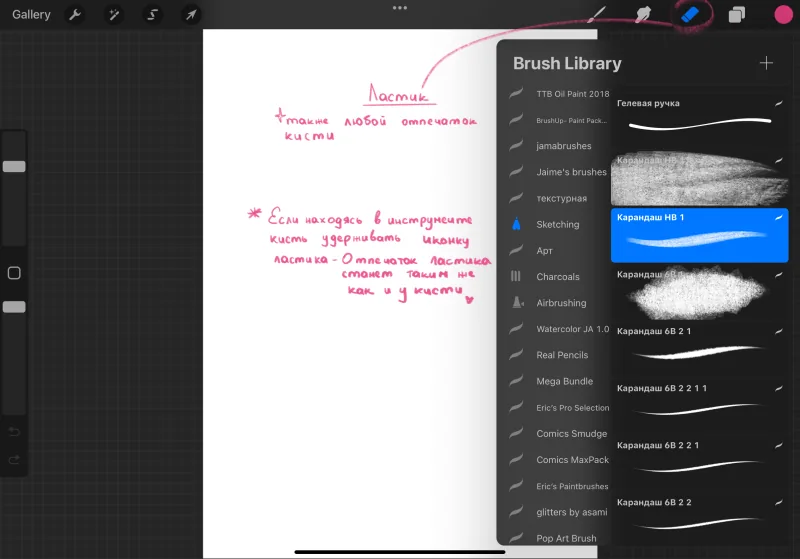
Task: Toggle the square modify button on sidebar
Action: pos(14,273)
